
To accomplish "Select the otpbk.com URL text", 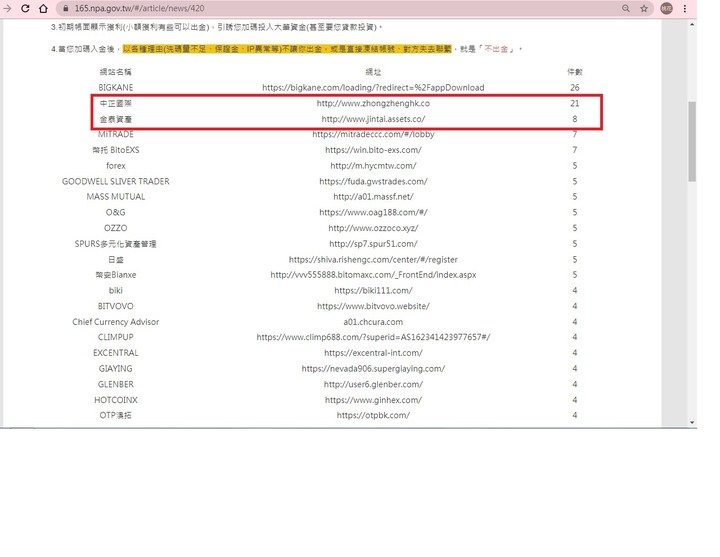I will coord(373,415).
